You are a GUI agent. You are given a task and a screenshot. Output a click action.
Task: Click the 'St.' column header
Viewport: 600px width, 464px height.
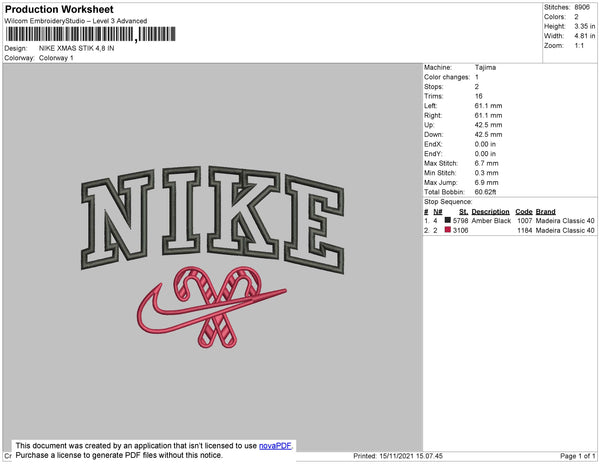[x=463, y=212]
